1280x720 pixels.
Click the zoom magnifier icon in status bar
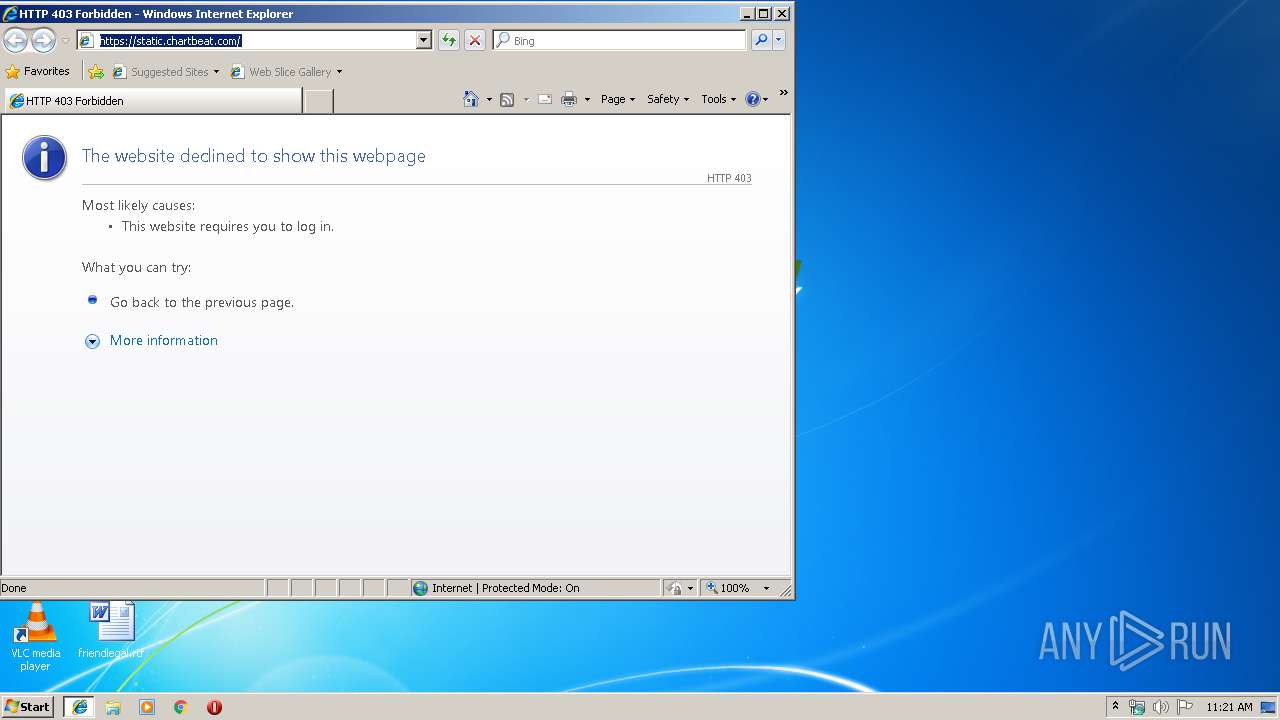[x=712, y=588]
